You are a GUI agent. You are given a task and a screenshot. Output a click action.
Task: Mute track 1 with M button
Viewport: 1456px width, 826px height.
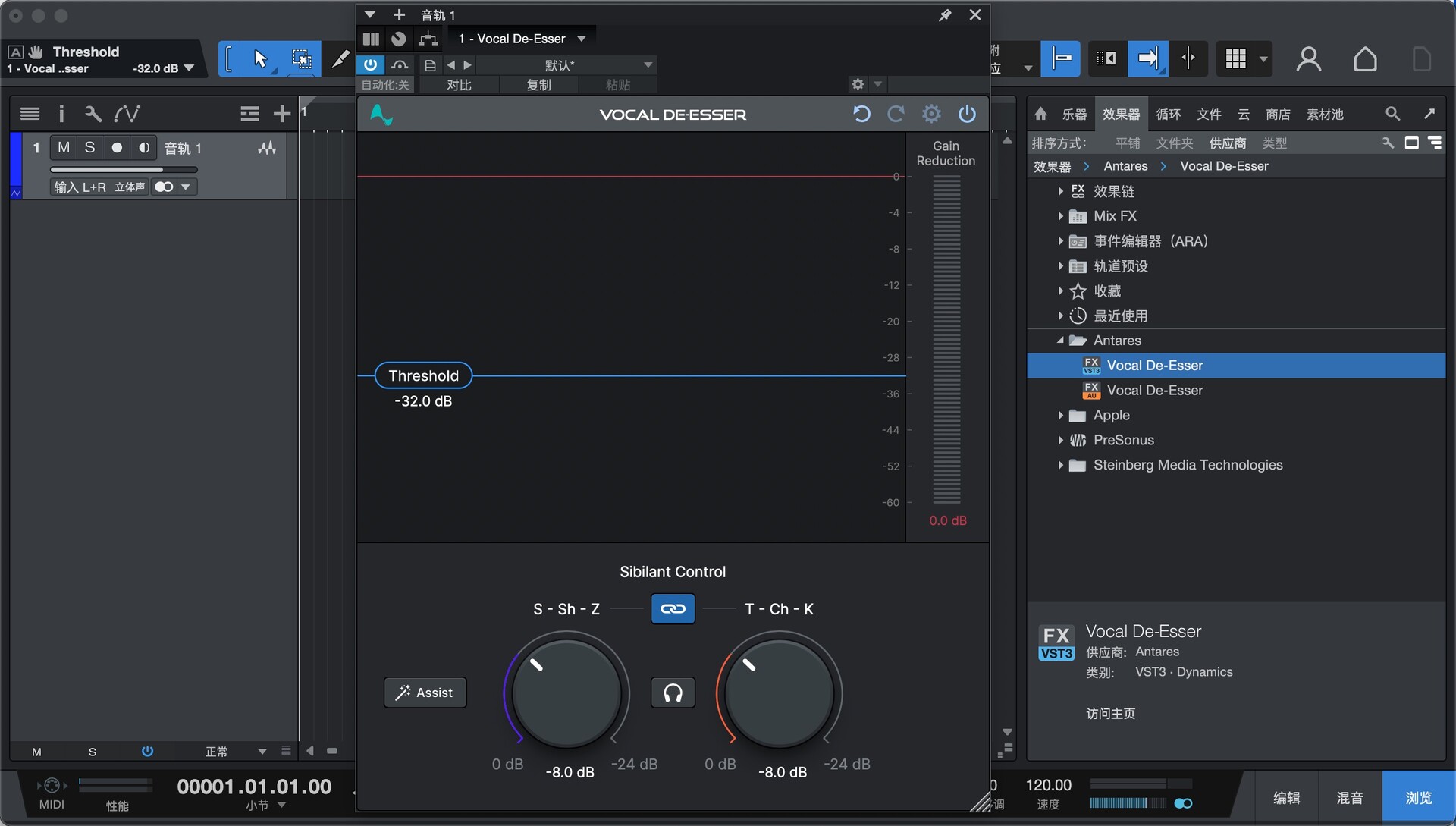point(64,148)
